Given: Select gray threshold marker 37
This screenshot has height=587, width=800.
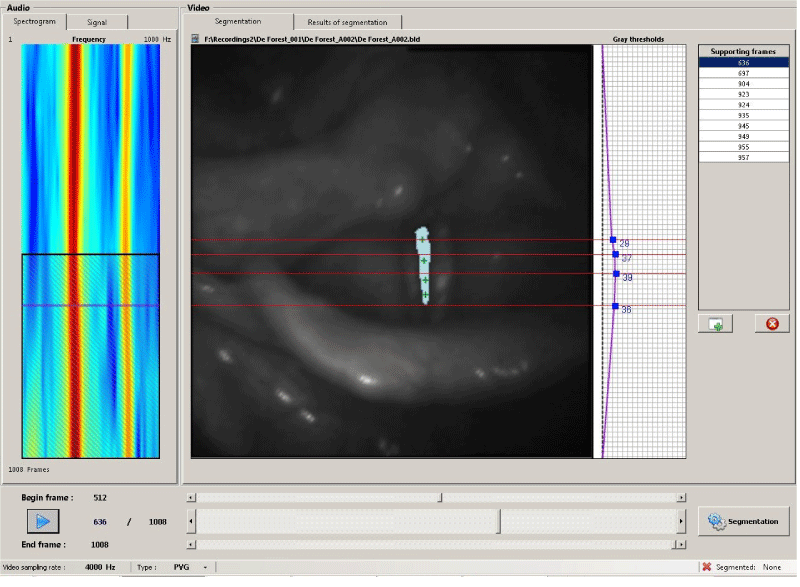Looking at the screenshot, I should (615, 254).
